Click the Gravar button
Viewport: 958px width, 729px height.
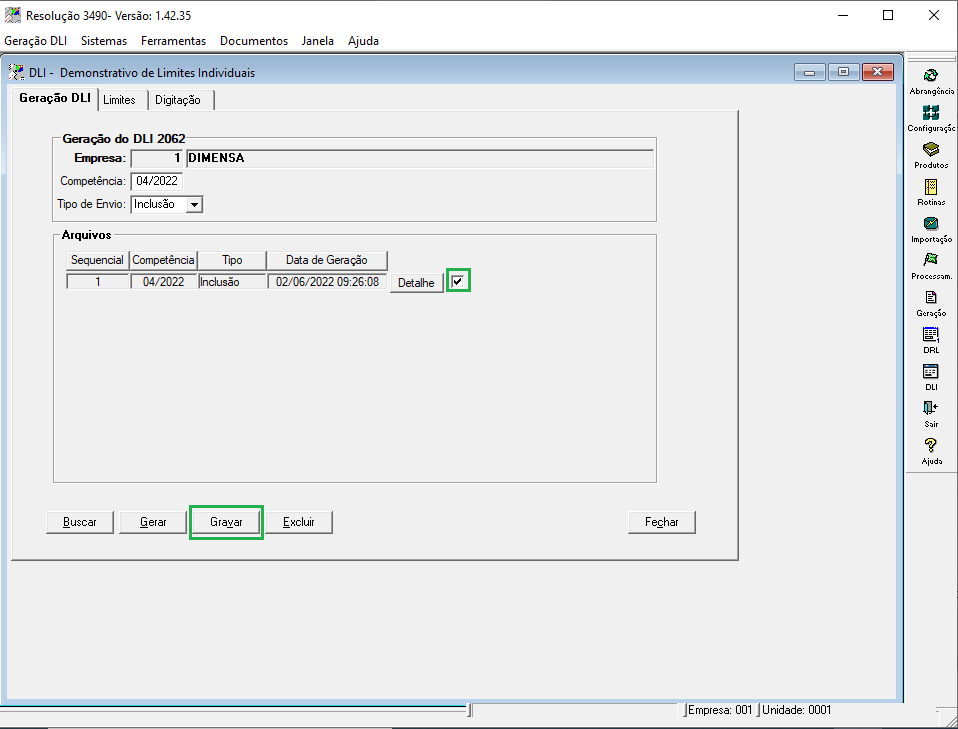click(226, 522)
